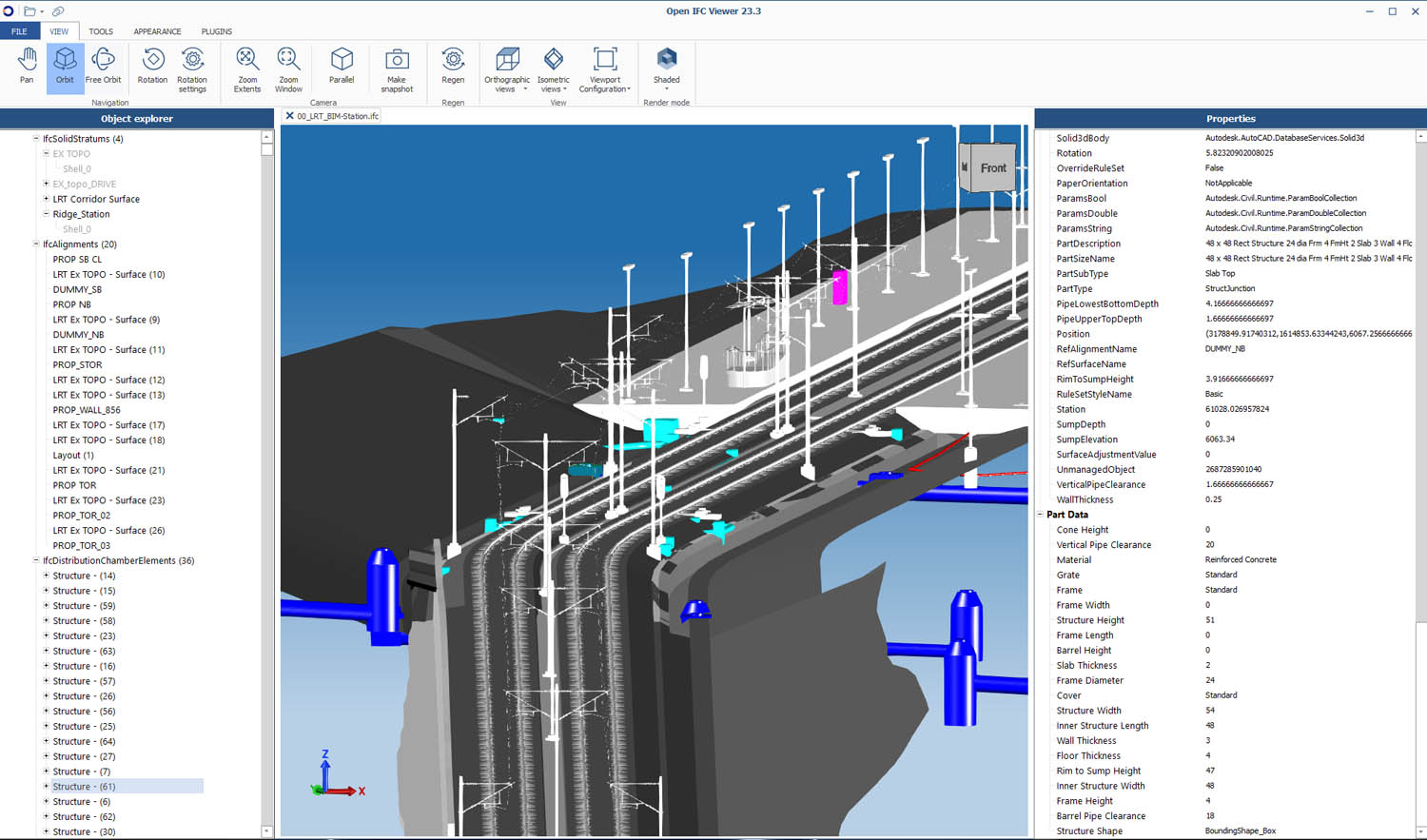Open the FILE menu

point(19,31)
